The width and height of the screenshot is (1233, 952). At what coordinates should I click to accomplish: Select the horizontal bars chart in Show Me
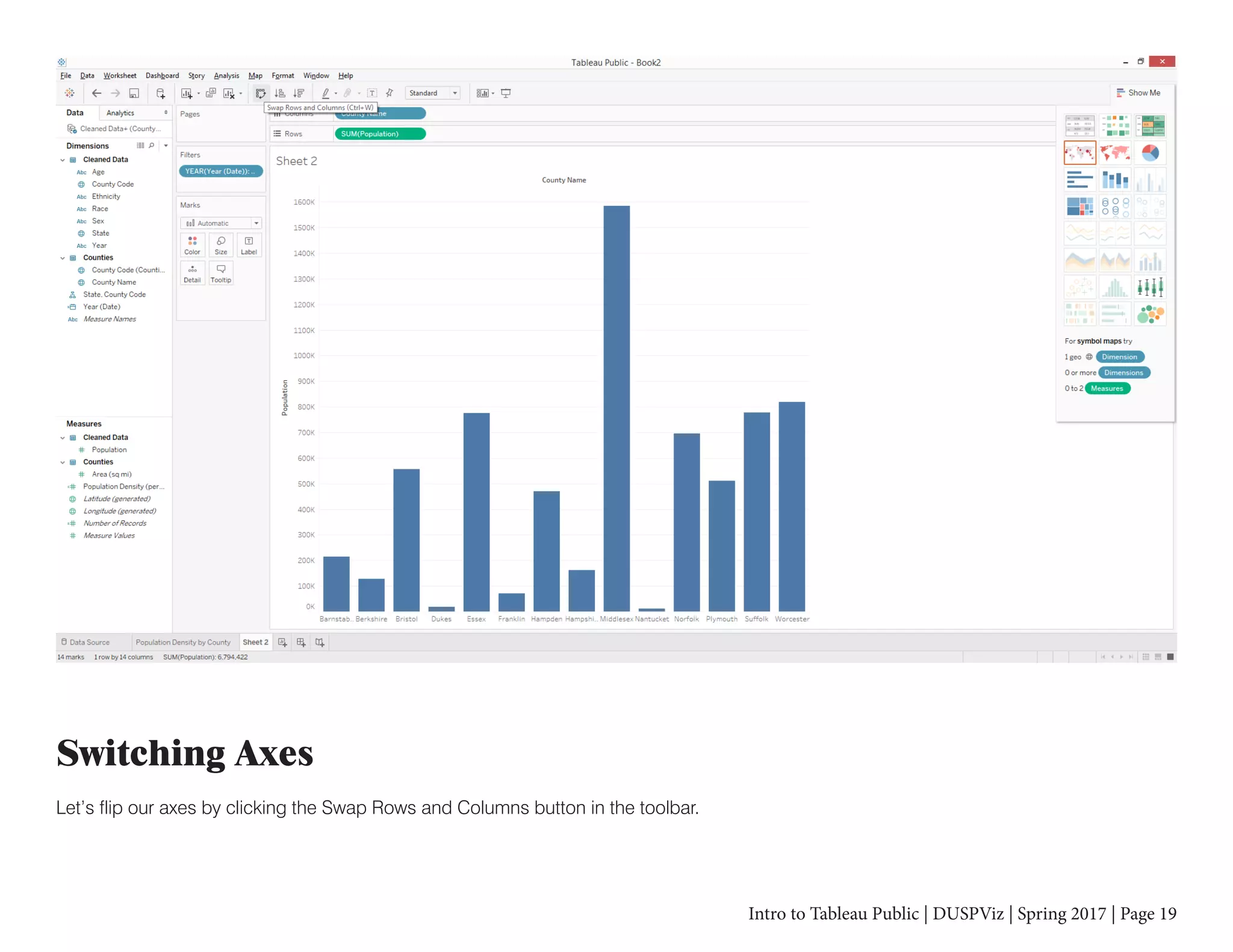click(1079, 180)
